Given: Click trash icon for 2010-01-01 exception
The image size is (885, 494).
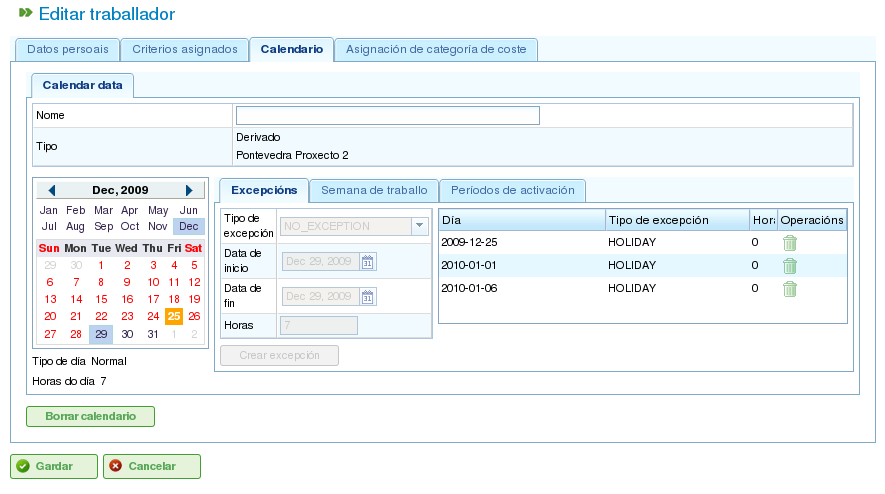Looking at the screenshot, I should [789, 266].
